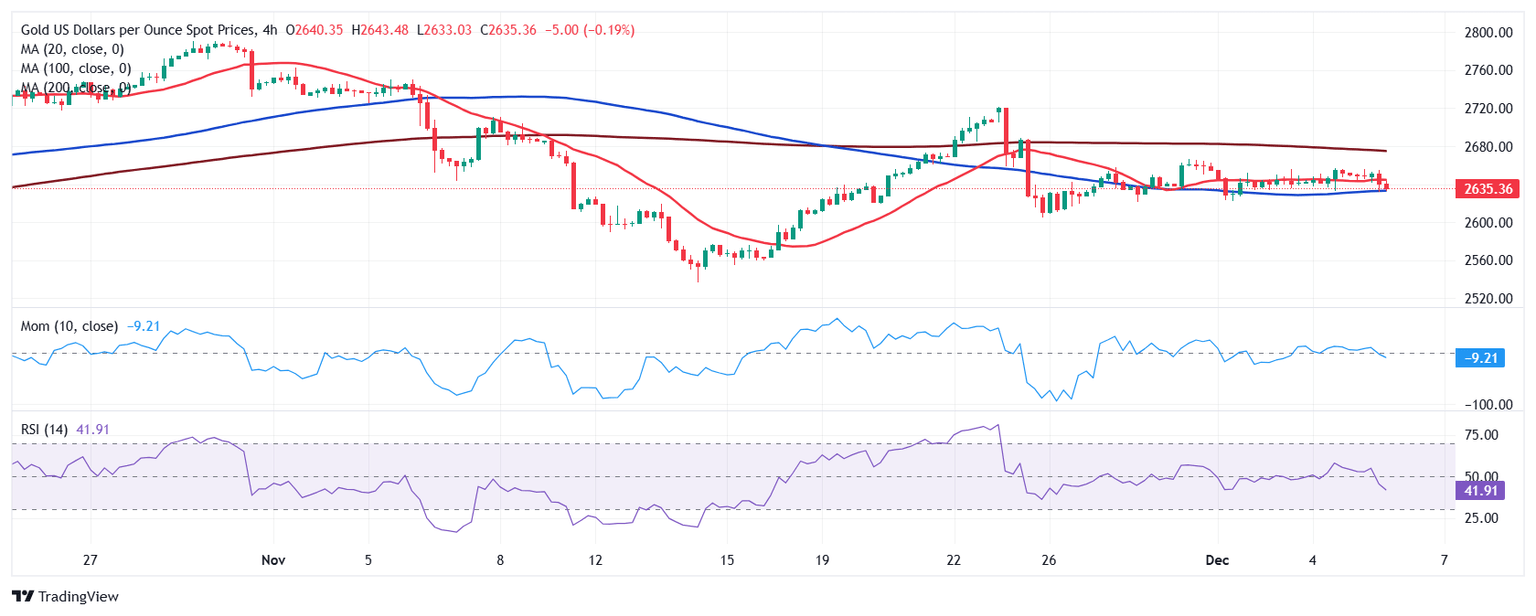Select the MA (20, close, 0) legend
The width and height of the screenshot is (1536, 616).
(x=72, y=50)
